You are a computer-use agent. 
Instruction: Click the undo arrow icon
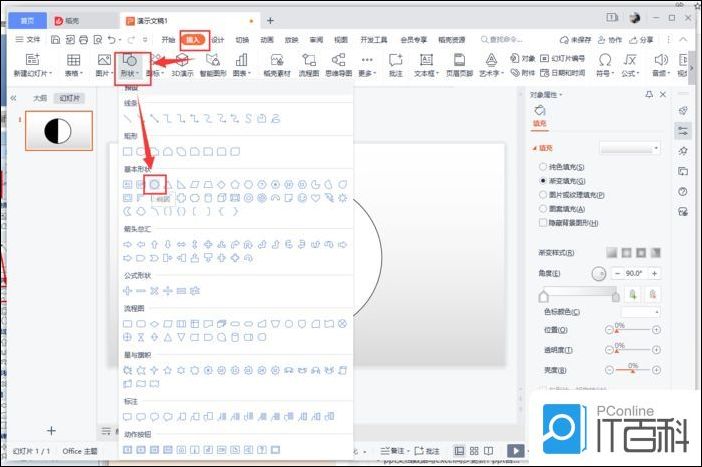[112, 40]
